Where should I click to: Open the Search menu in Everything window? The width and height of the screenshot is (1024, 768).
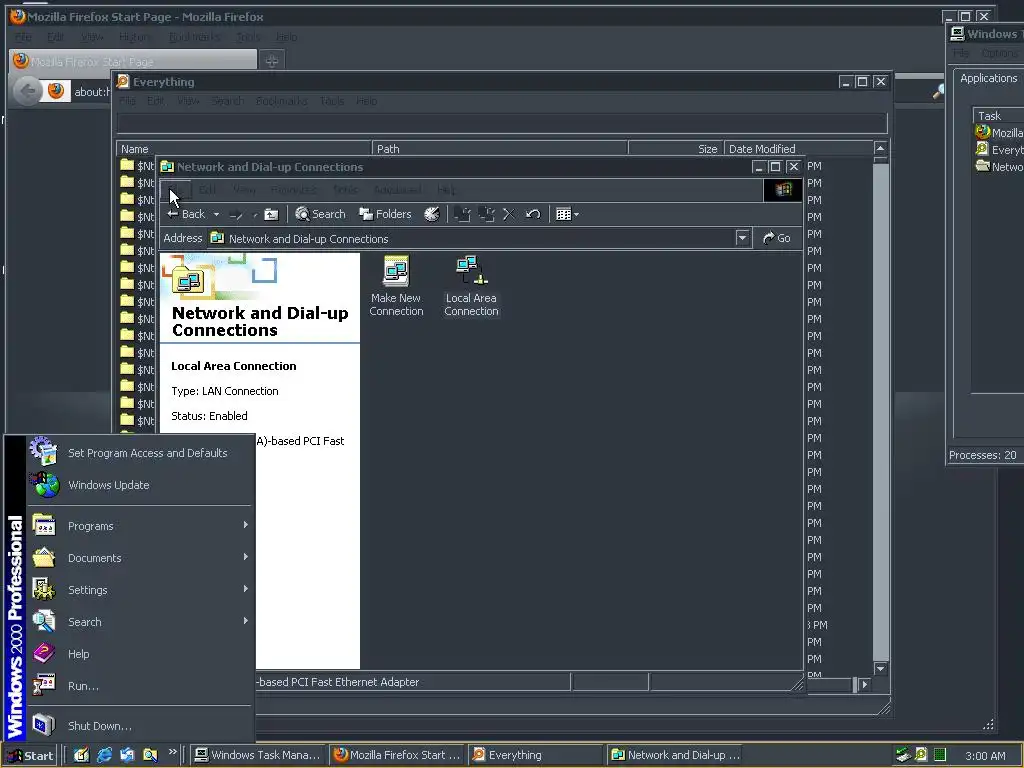(x=227, y=101)
